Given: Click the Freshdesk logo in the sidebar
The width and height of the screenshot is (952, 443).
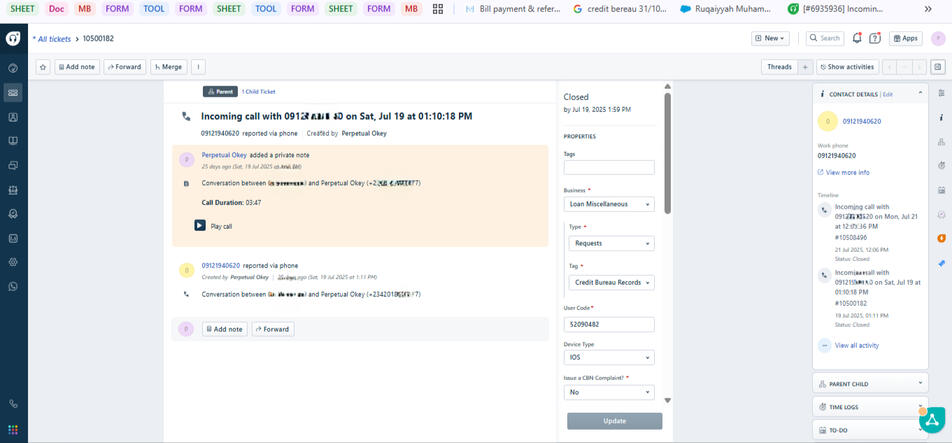Looking at the screenshot, I should pyautogui.click(x=13, y=38).
